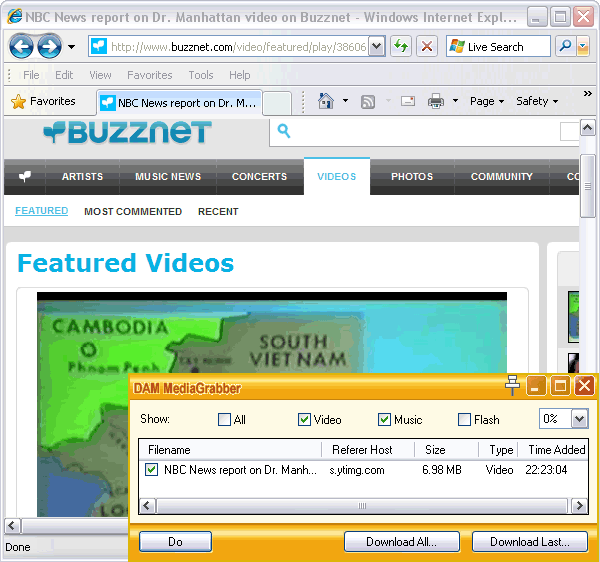Click the browser Forward arrow button
This screenshot has height=562, width=600.
point(49,47)
